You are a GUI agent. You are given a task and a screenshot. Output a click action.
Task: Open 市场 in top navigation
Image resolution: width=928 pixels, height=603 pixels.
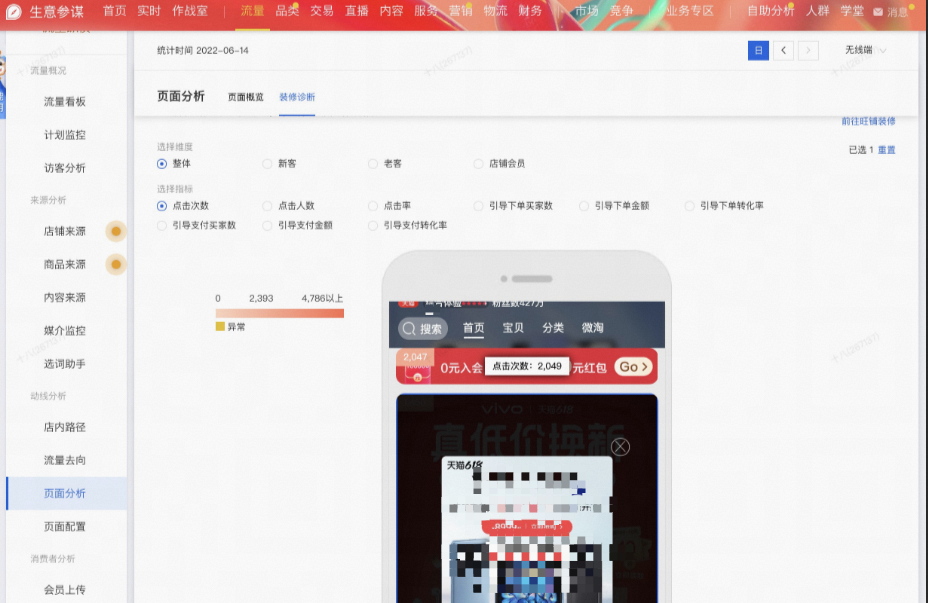tap(586, 11)
